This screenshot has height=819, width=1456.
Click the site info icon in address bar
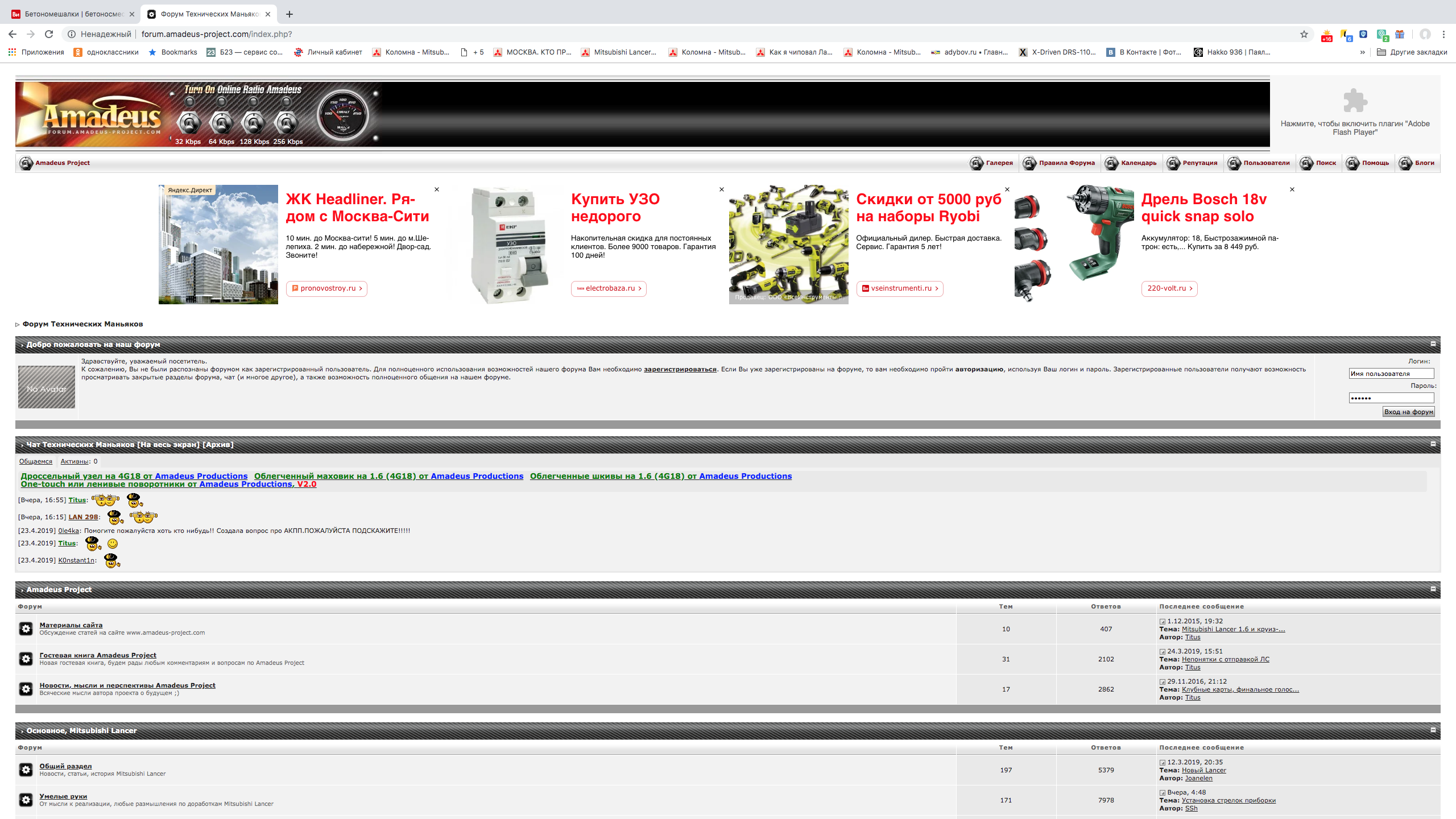coord(72,34)
